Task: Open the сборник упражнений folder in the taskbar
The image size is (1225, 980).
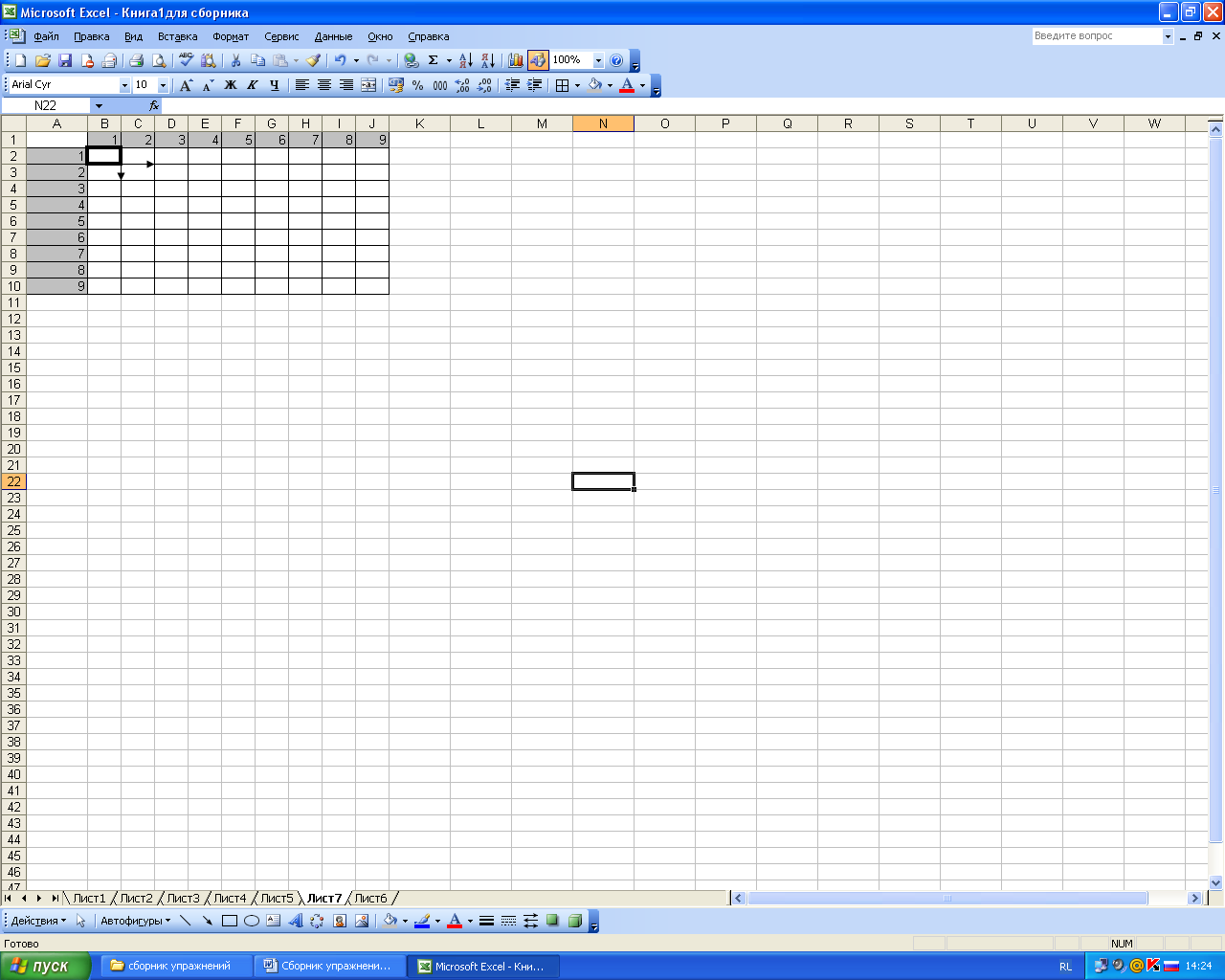Action: (x=176, y=966)
